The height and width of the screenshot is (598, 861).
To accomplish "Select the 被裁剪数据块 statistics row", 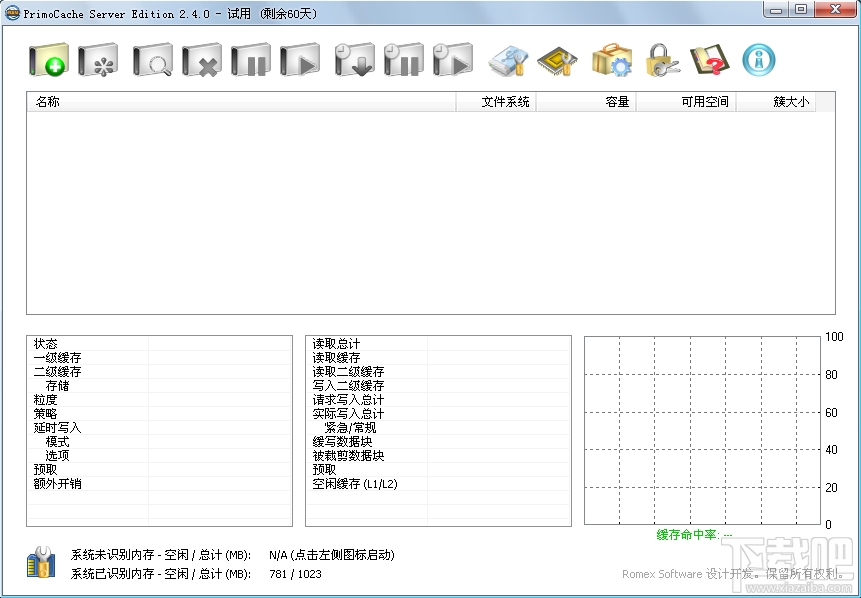I will point(438,456).
